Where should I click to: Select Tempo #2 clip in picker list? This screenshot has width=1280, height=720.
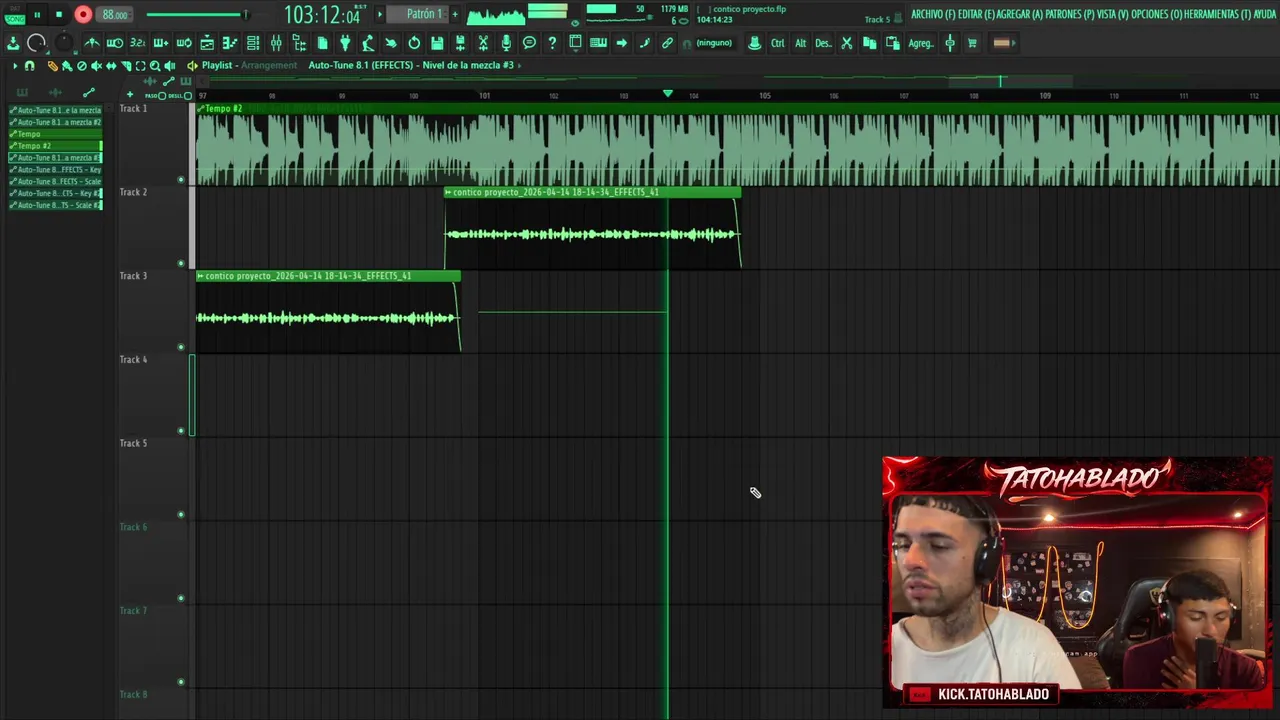(56, 146)
